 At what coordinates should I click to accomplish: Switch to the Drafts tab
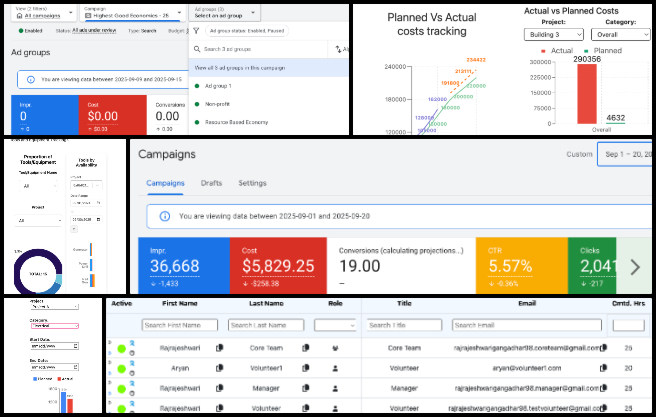tap(211, 184)
